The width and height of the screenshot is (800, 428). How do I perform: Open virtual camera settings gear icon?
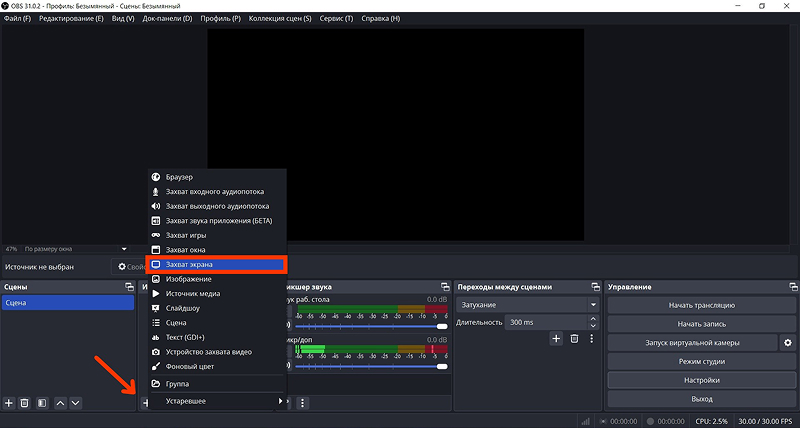point(788,343)
